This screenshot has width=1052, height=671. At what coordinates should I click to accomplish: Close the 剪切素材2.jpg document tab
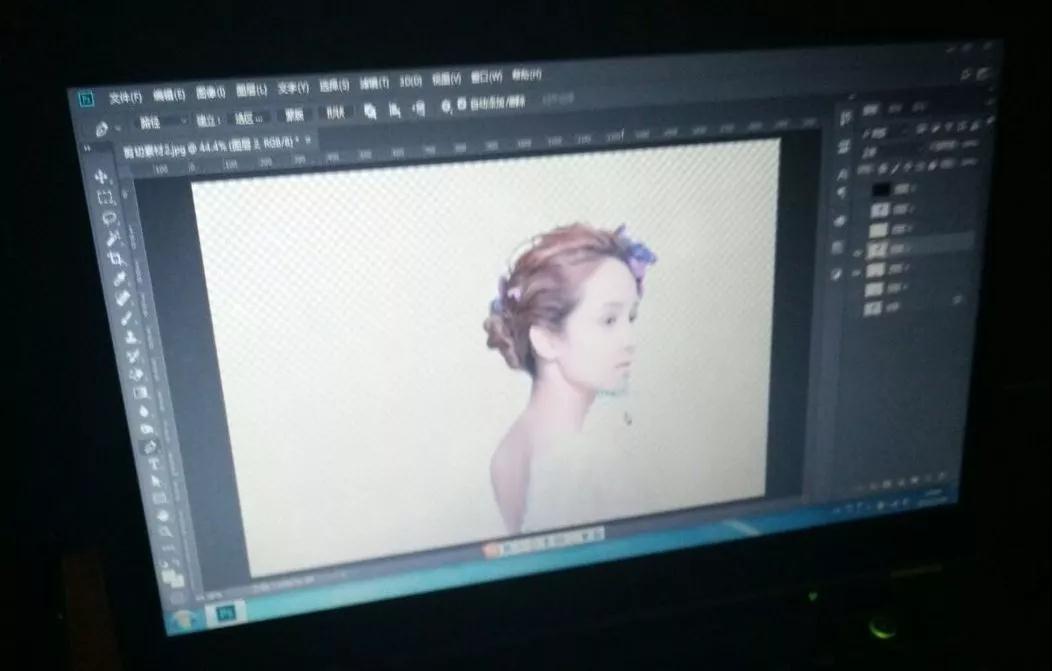[309, 140]
